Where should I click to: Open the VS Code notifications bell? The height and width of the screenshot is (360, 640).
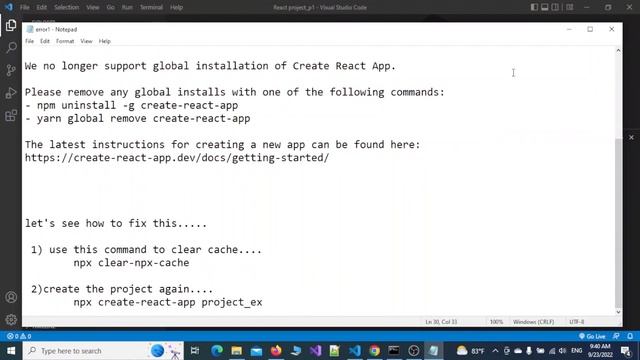630,336
